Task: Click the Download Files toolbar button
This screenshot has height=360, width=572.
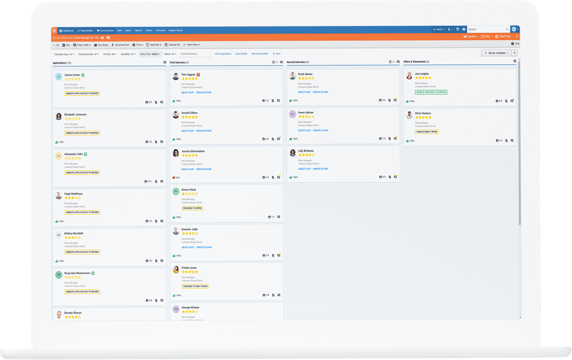Action: [x=120, y=45]
